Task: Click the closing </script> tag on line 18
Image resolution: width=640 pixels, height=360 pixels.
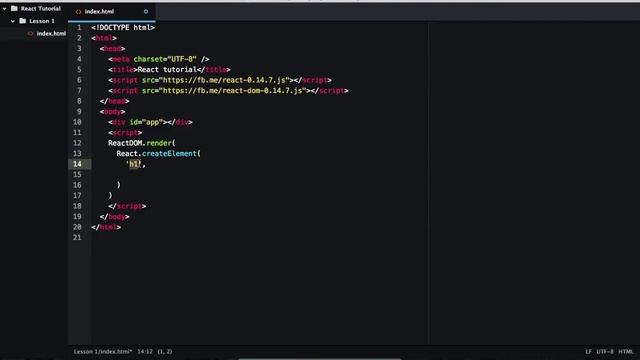Action: (127, 206)
